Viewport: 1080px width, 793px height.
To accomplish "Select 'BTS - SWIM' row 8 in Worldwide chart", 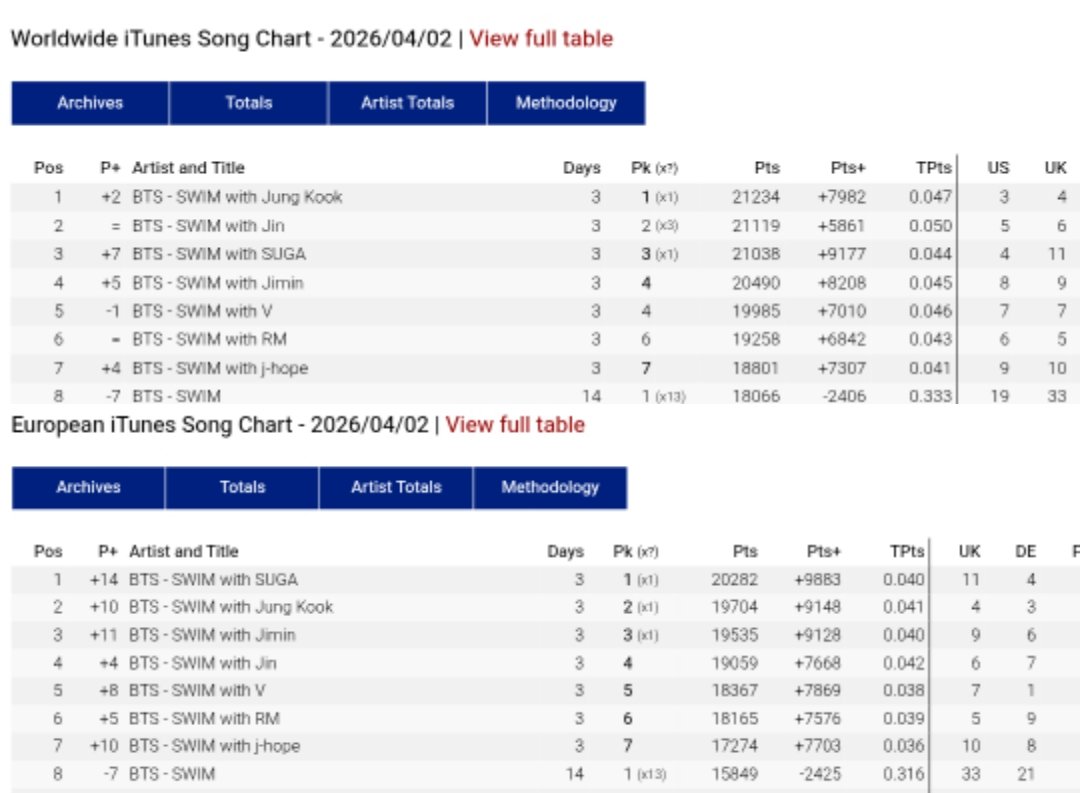I will point(176,396).
